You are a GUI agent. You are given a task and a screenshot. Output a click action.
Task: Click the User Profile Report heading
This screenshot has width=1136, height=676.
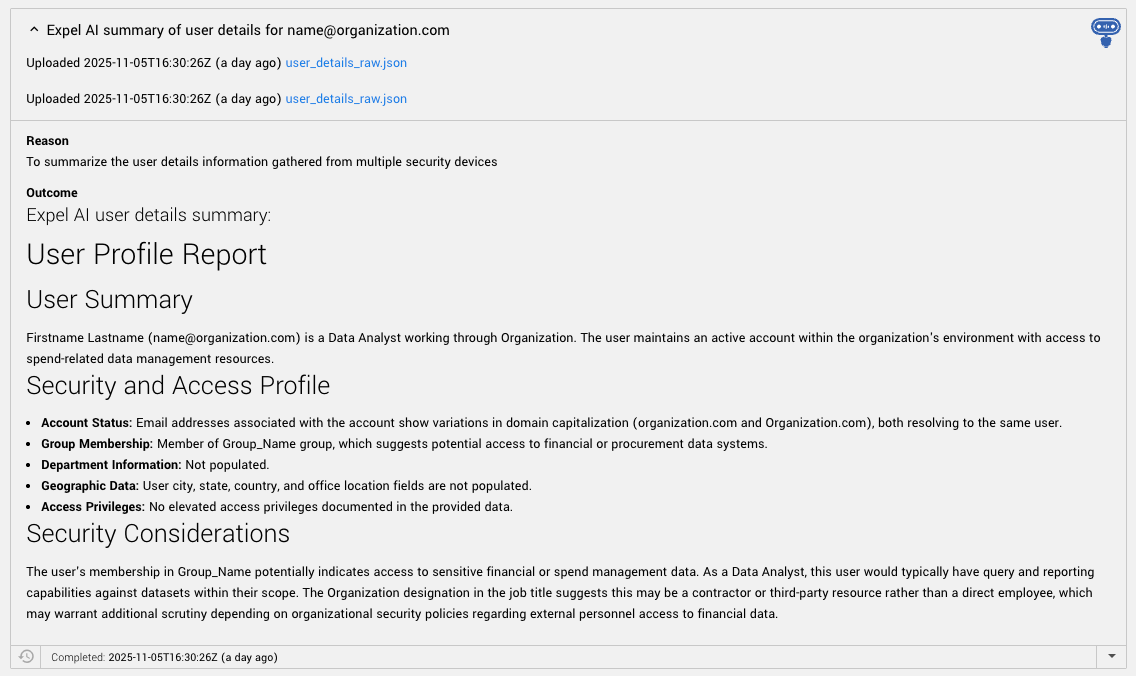coord(146,254)
